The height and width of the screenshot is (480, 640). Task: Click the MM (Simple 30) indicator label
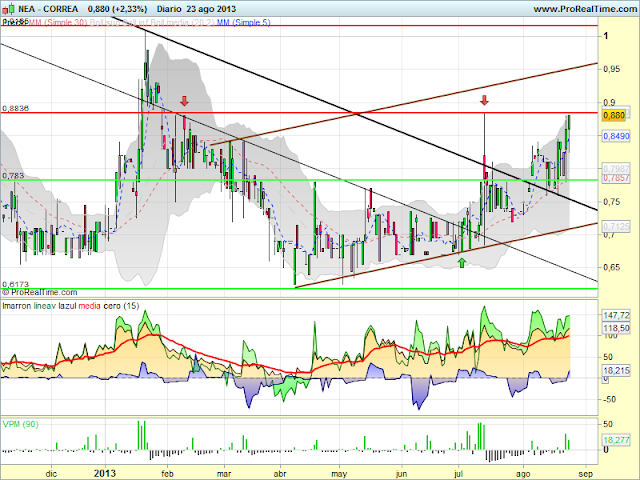point(59,22)
